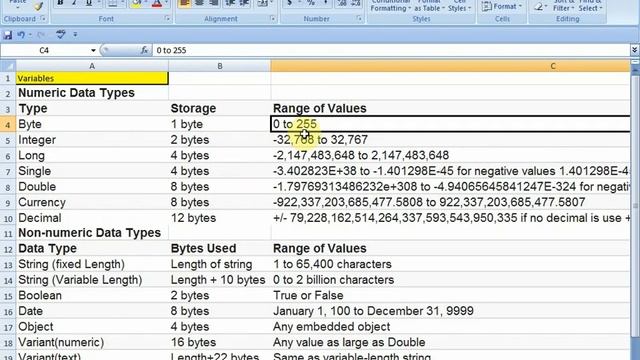The image size is (640, 360).
Task: Click the Format Painter brush icon
Action: click(38, 6)
